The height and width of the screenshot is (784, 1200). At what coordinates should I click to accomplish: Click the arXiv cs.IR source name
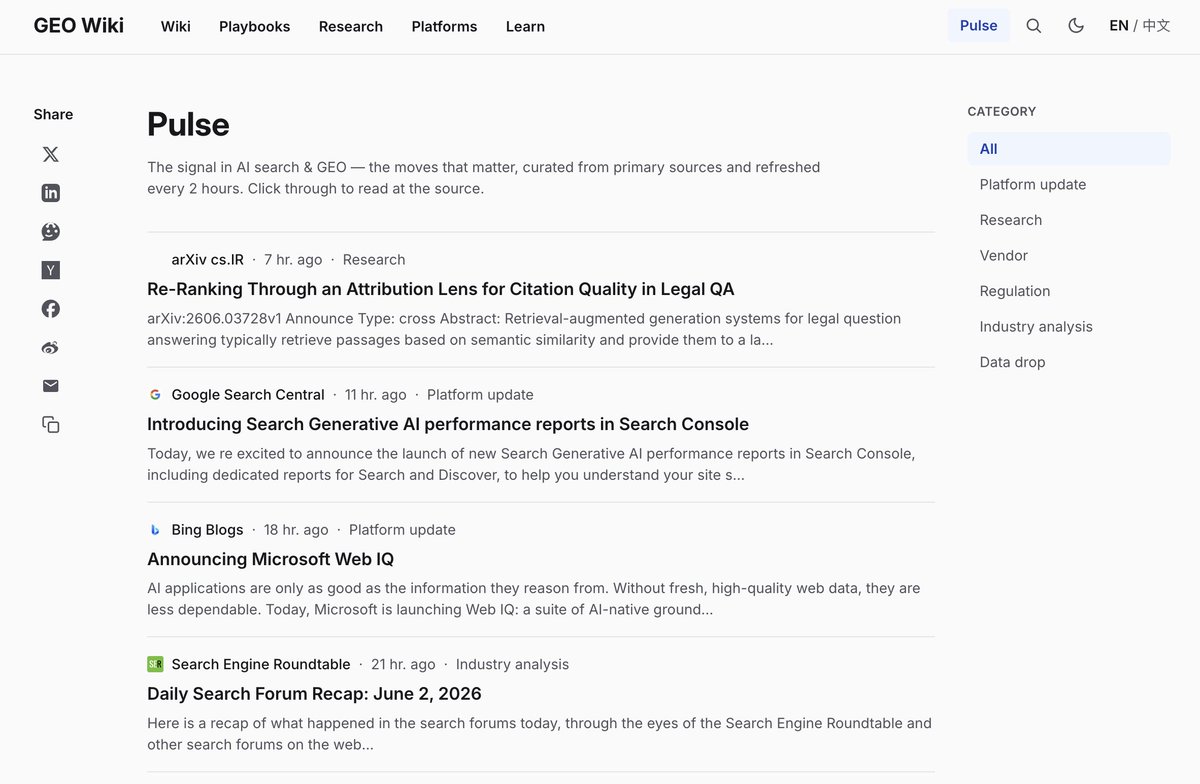click(207, 260)
